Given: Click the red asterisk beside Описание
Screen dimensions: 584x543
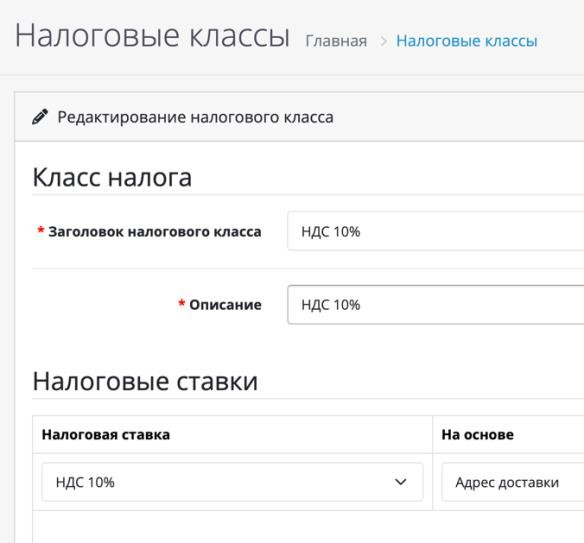Looking at the screenshot, I should [x=181, y=304].
